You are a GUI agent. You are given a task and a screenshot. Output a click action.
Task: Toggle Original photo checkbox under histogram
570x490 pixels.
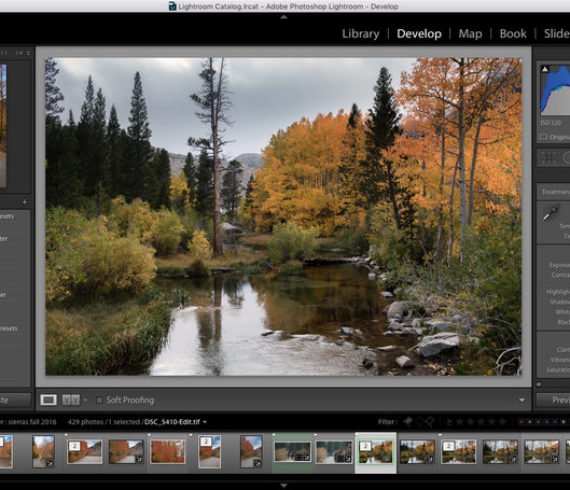coord(543,137)
